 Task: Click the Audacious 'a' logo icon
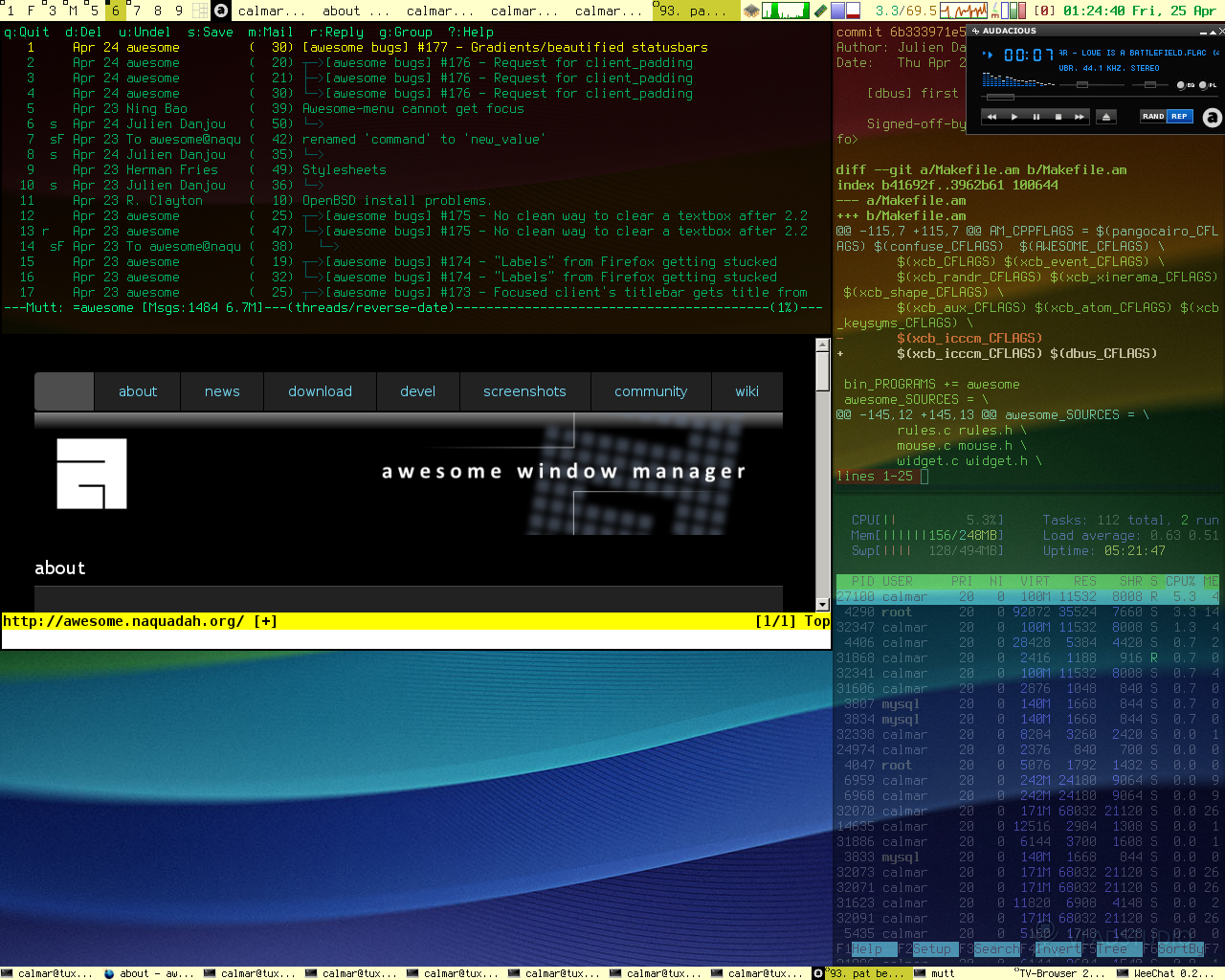click(x=1212, y=118)
